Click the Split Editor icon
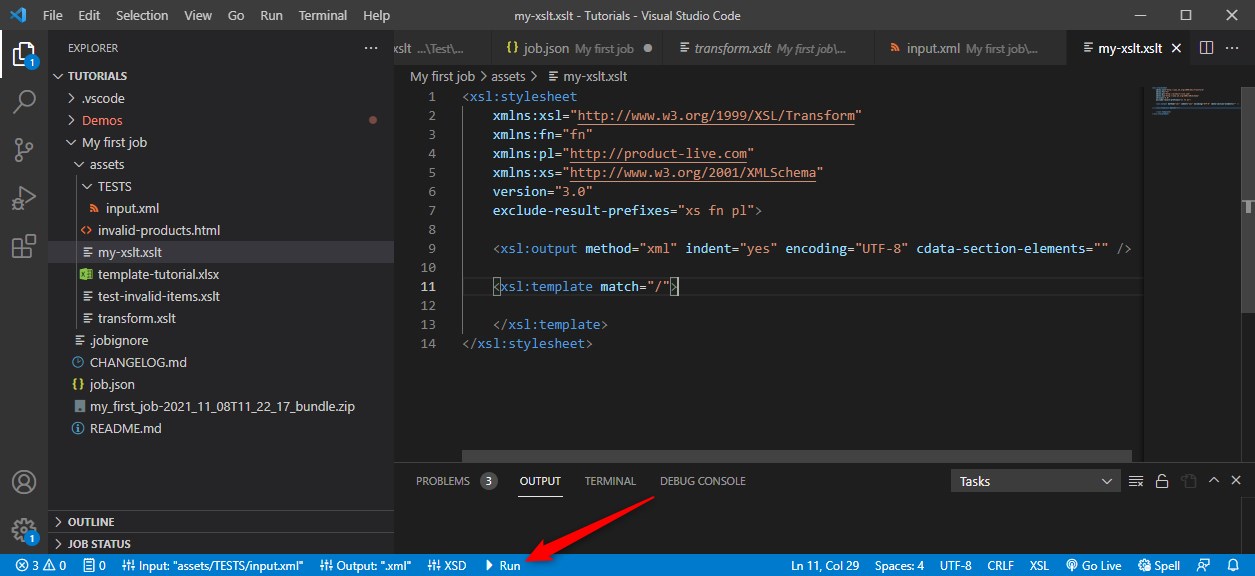This screenshot has height=576, width=1255. (1206, 48)
